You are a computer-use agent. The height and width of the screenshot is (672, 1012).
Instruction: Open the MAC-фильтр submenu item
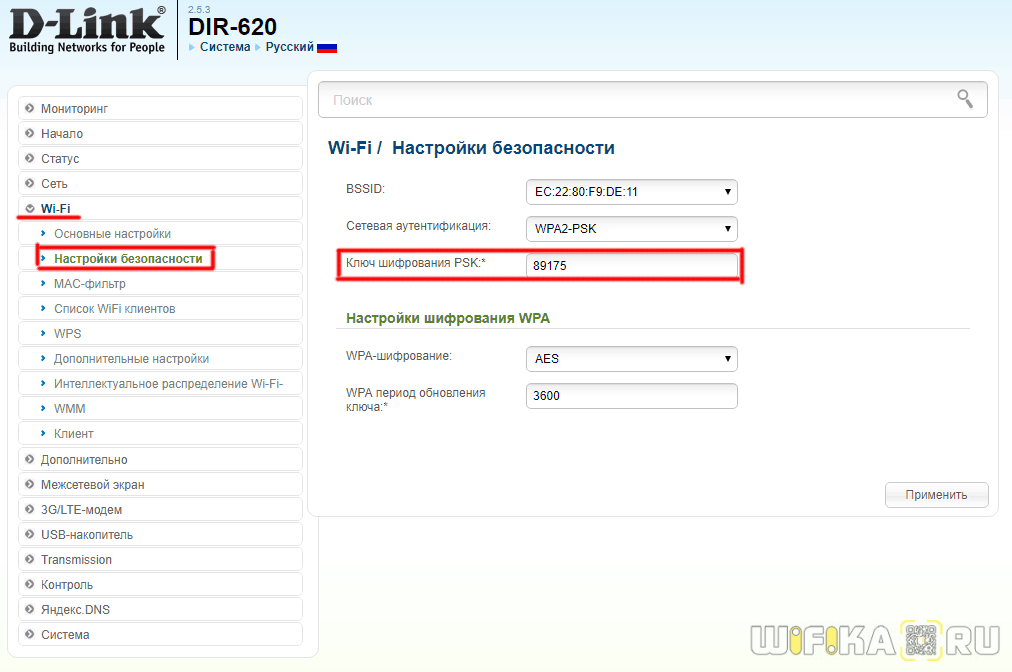coord(89,284)
